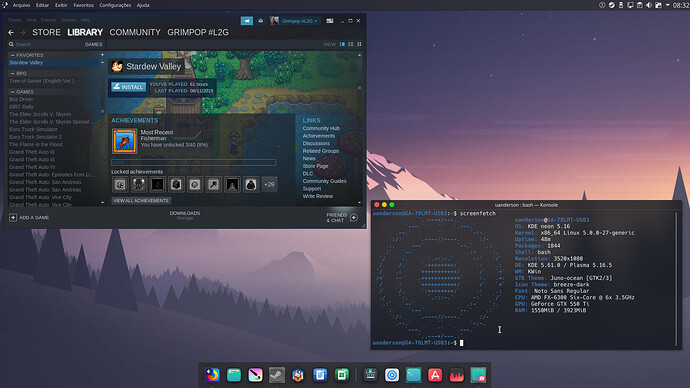690x388 pixels.
Task: Switch Steam to Big Picture mode
Action: click(x=330, y=21)
